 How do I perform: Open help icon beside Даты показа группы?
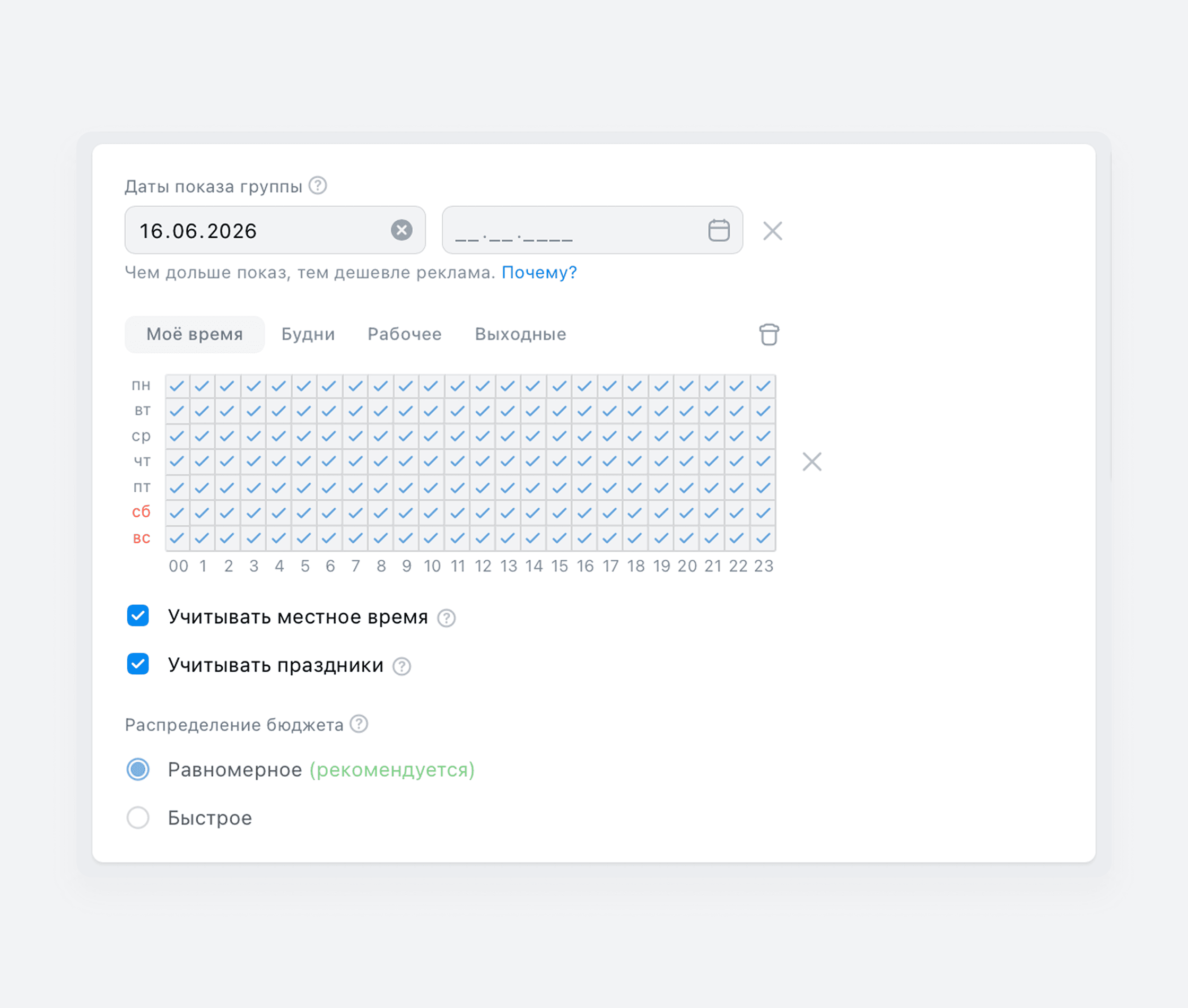tap(318, 186)
